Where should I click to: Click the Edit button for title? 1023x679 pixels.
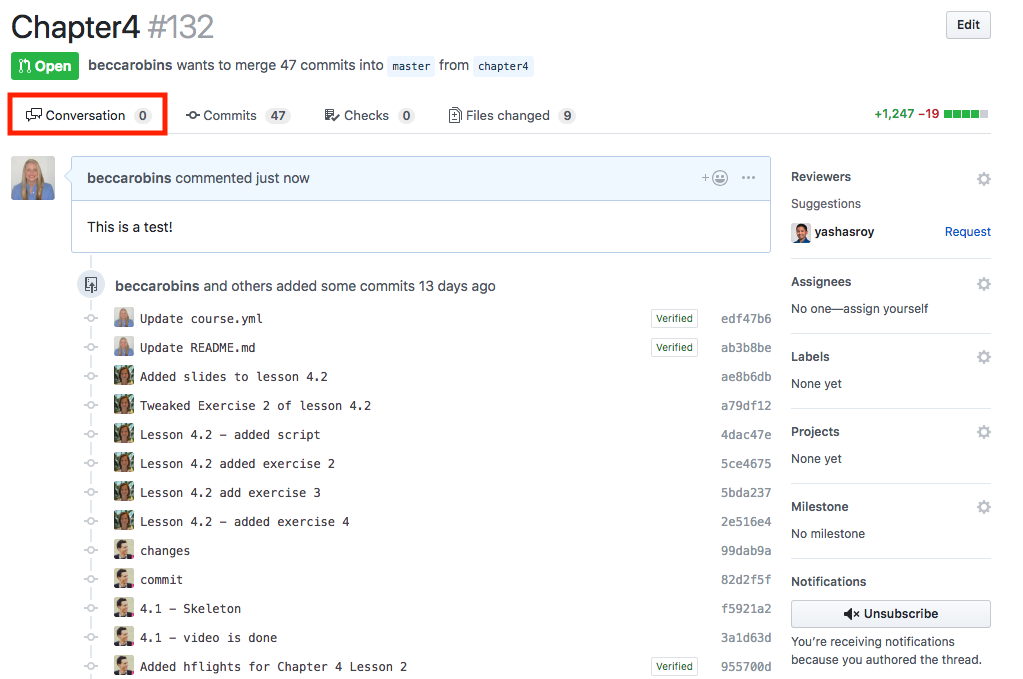click(968, 25)
